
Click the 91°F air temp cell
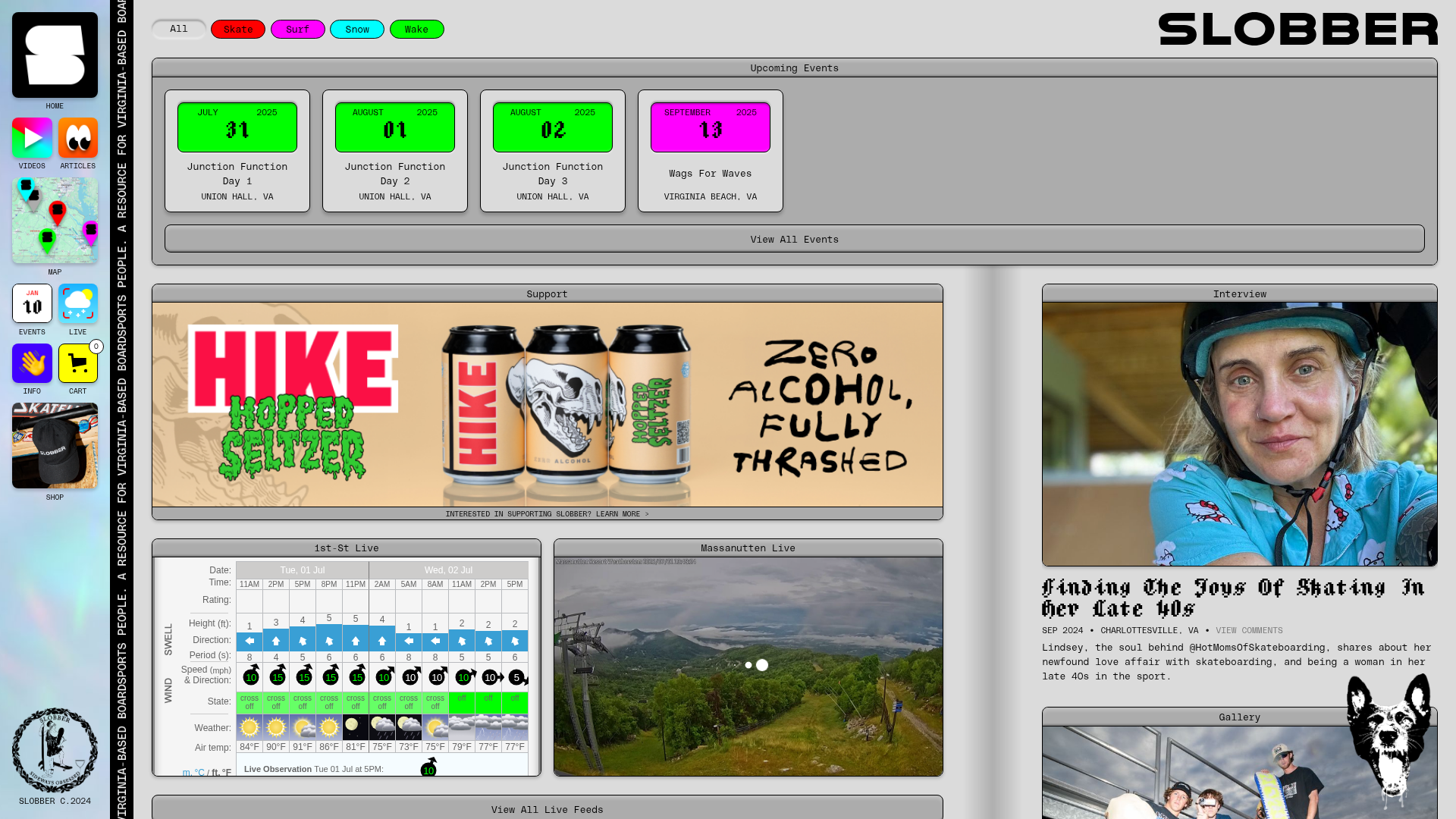click(x=303, y=747)
